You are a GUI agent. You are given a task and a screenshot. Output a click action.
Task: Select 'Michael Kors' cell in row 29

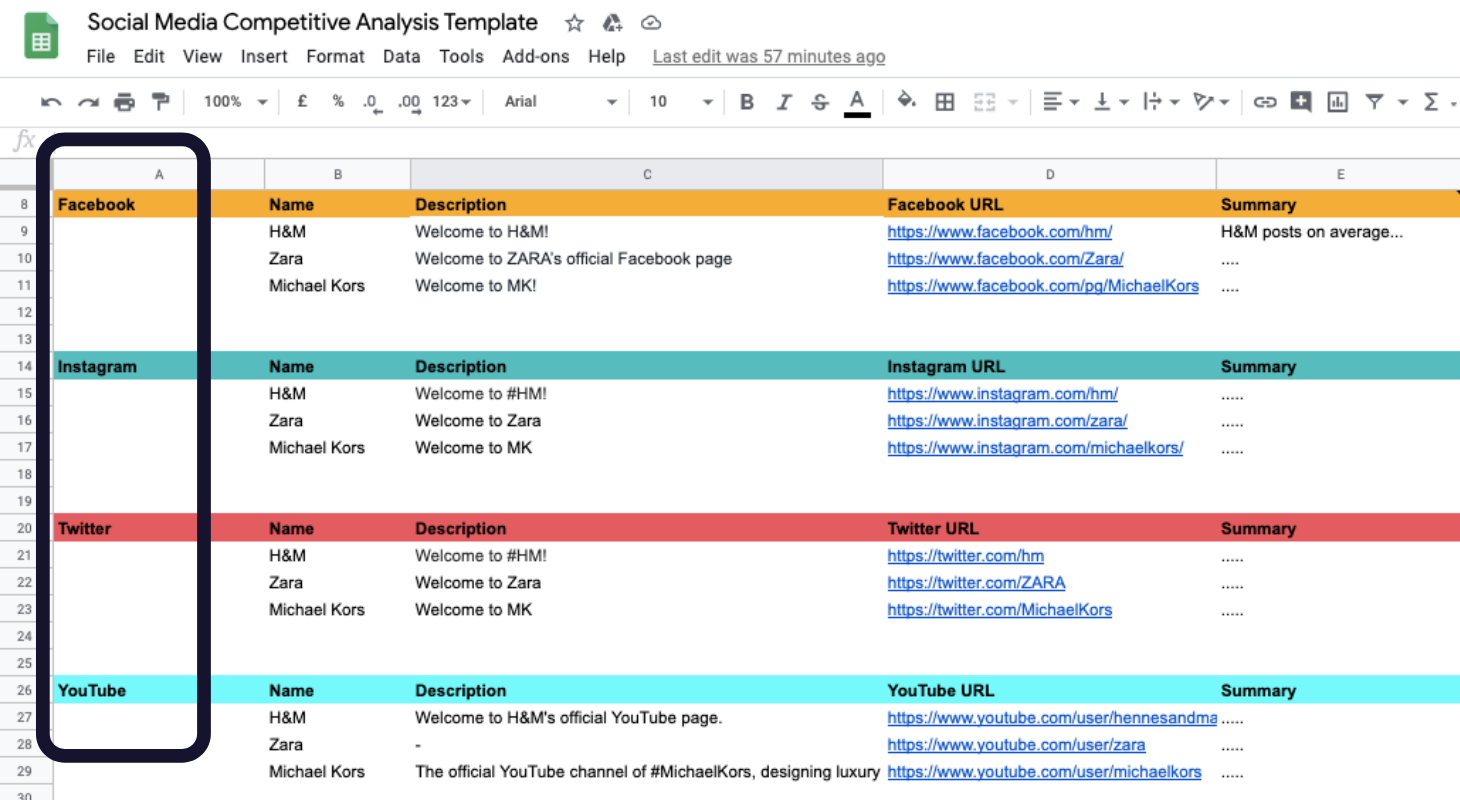[x=338, y=772]
